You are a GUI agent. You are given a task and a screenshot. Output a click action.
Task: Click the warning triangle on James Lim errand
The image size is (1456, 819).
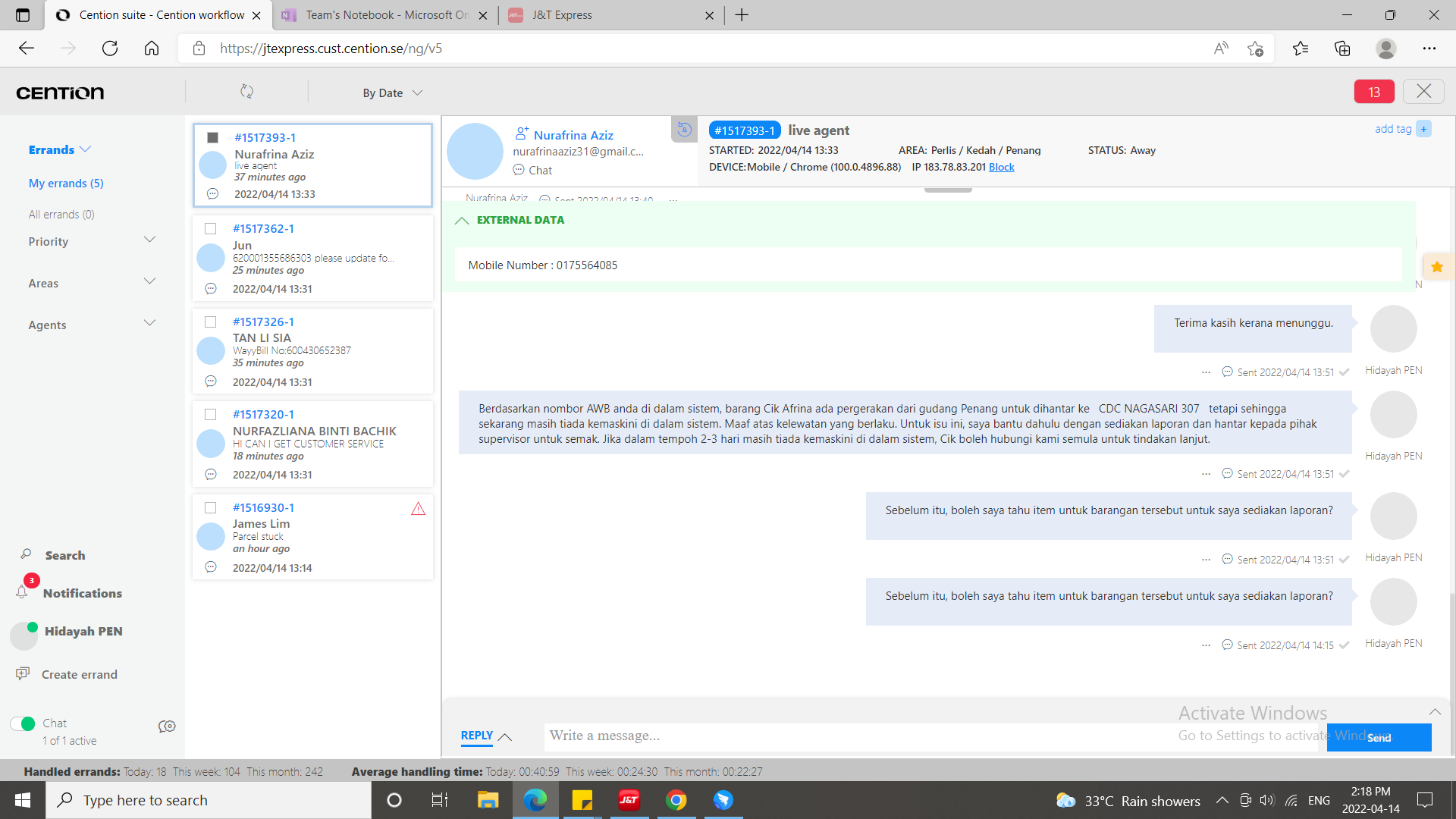(x=418, y=508)
